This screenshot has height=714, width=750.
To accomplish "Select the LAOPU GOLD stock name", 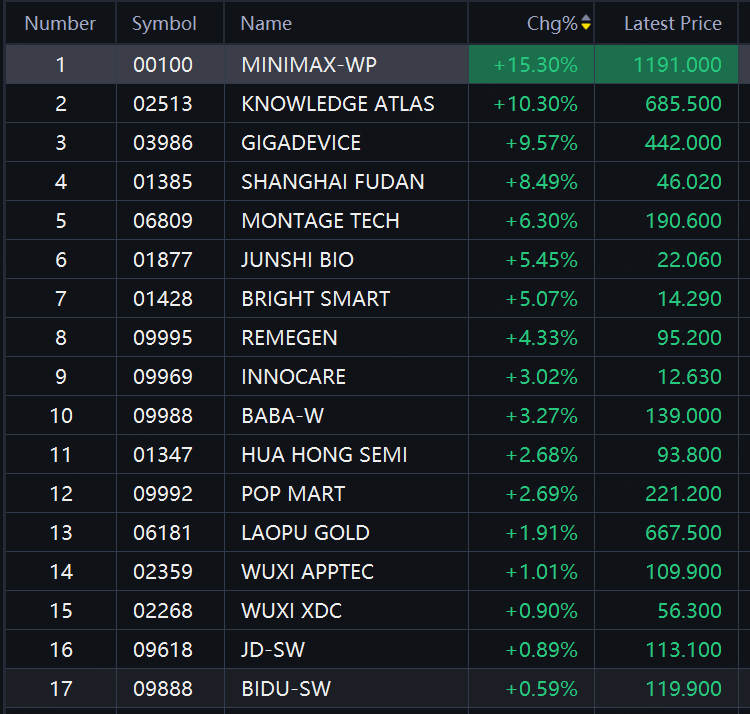I will 305,533.
